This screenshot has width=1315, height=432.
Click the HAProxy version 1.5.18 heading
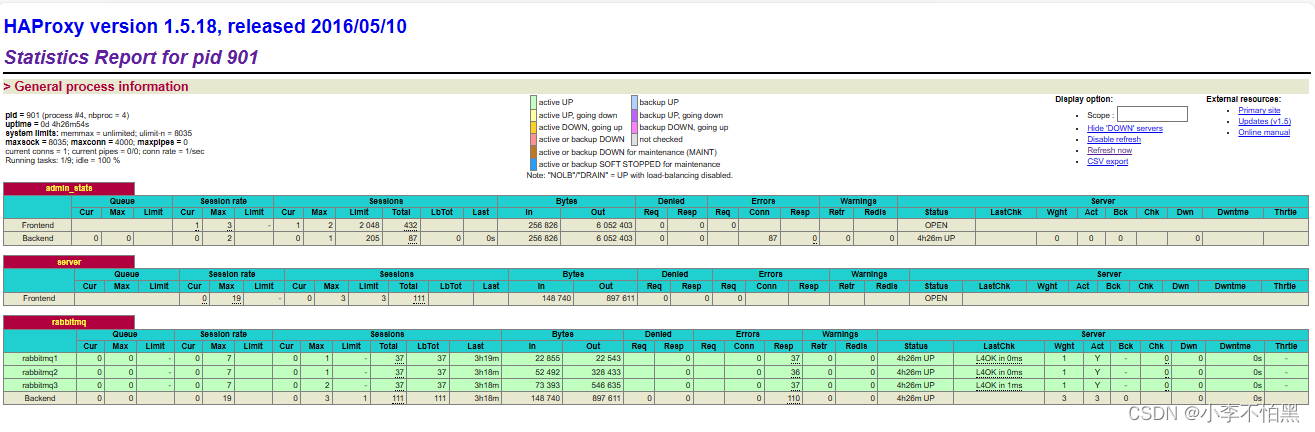[205, 26]
